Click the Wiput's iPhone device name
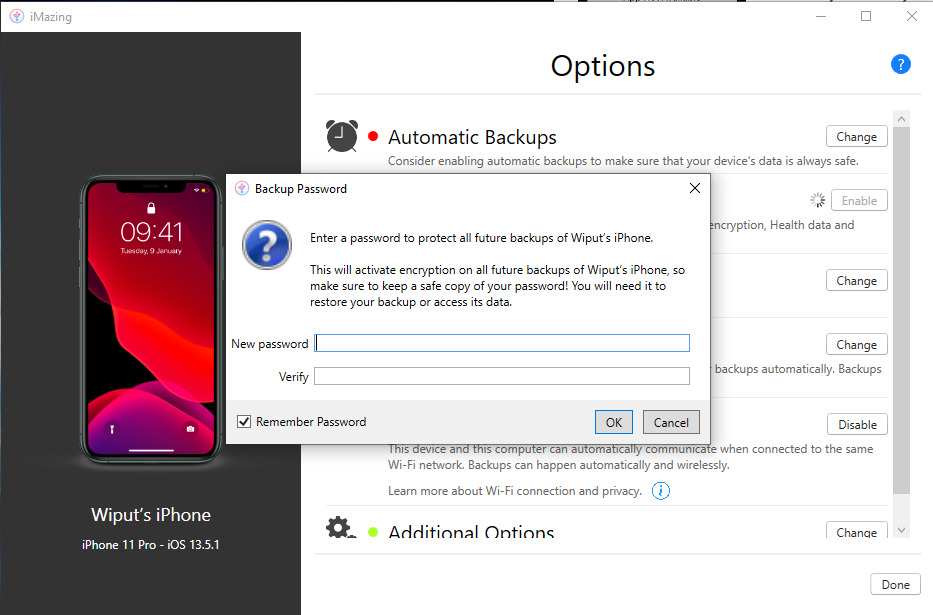Screen dimensions: 933x615 (x=151, y=514)
